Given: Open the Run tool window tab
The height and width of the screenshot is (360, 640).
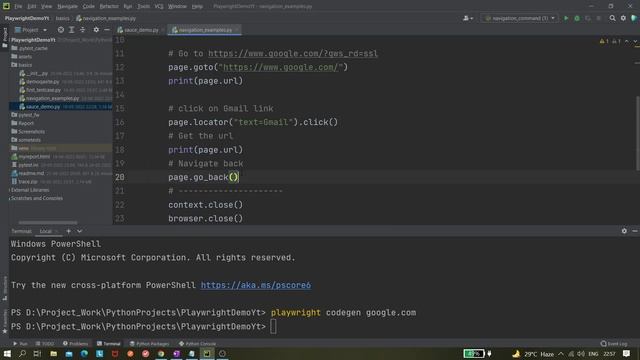Looking at the screenshot, I should [20, 344].
